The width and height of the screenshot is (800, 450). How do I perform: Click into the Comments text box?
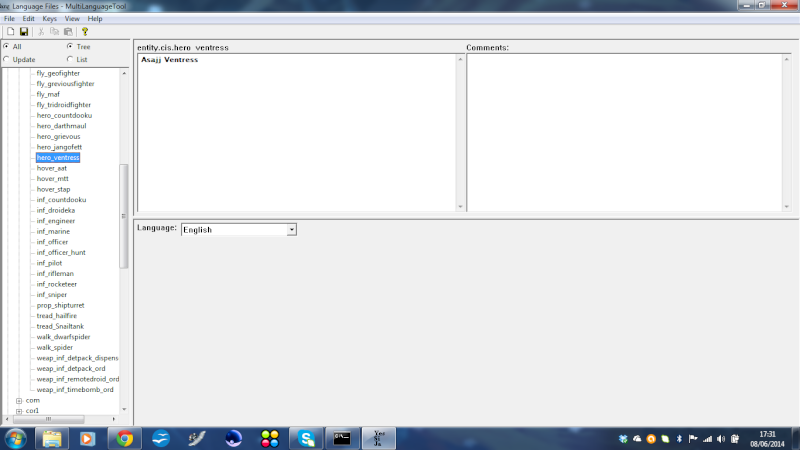(x=625, y=133)
